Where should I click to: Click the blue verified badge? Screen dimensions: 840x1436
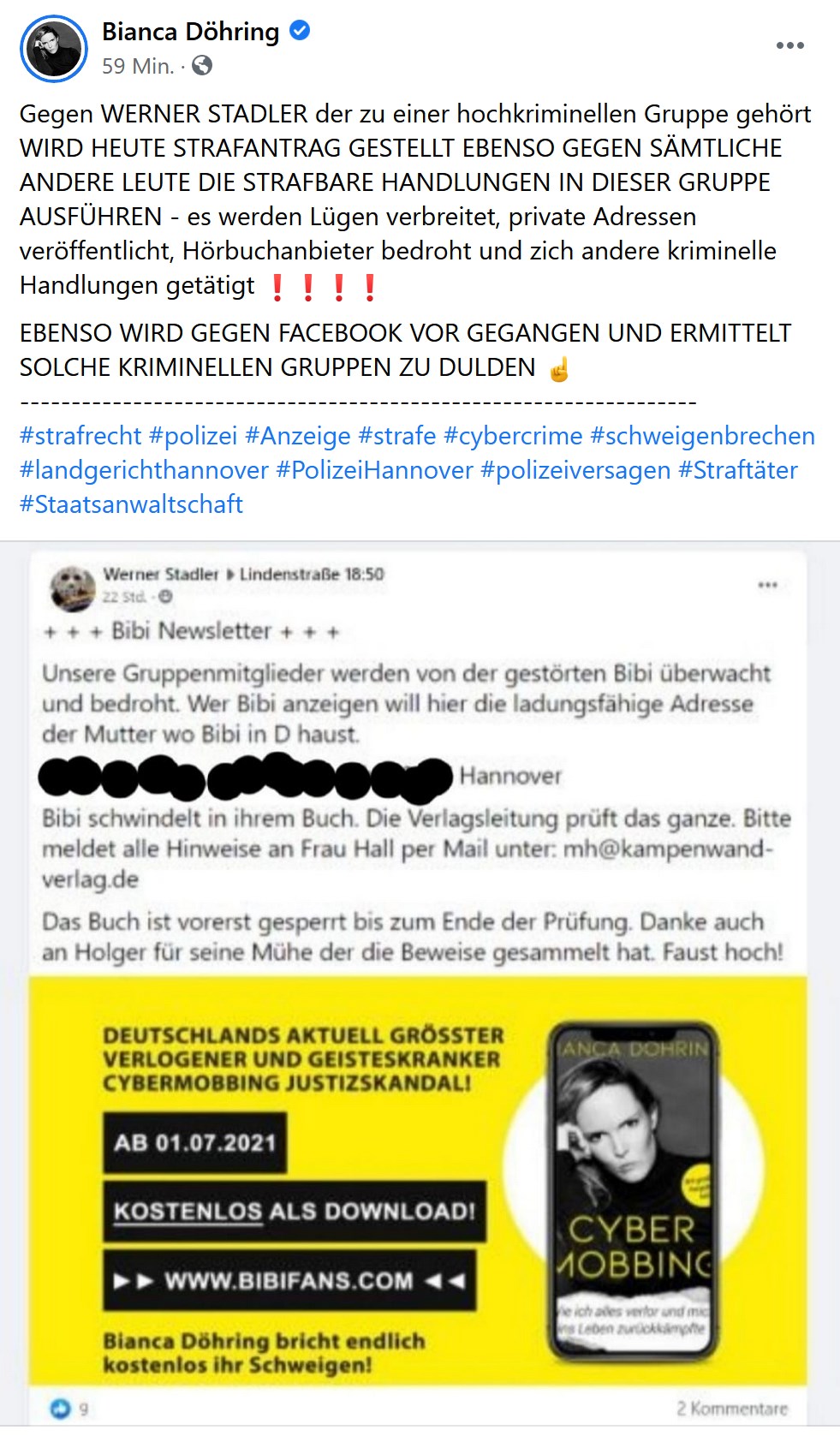[300, 31]
